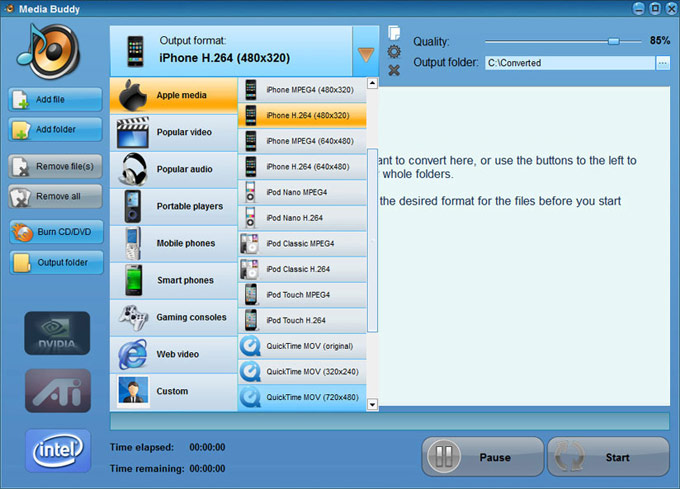Click the NVIDIA acceleration icon
Screen dimensions: 680x489
pyautogui.click(x=57, y=333)
